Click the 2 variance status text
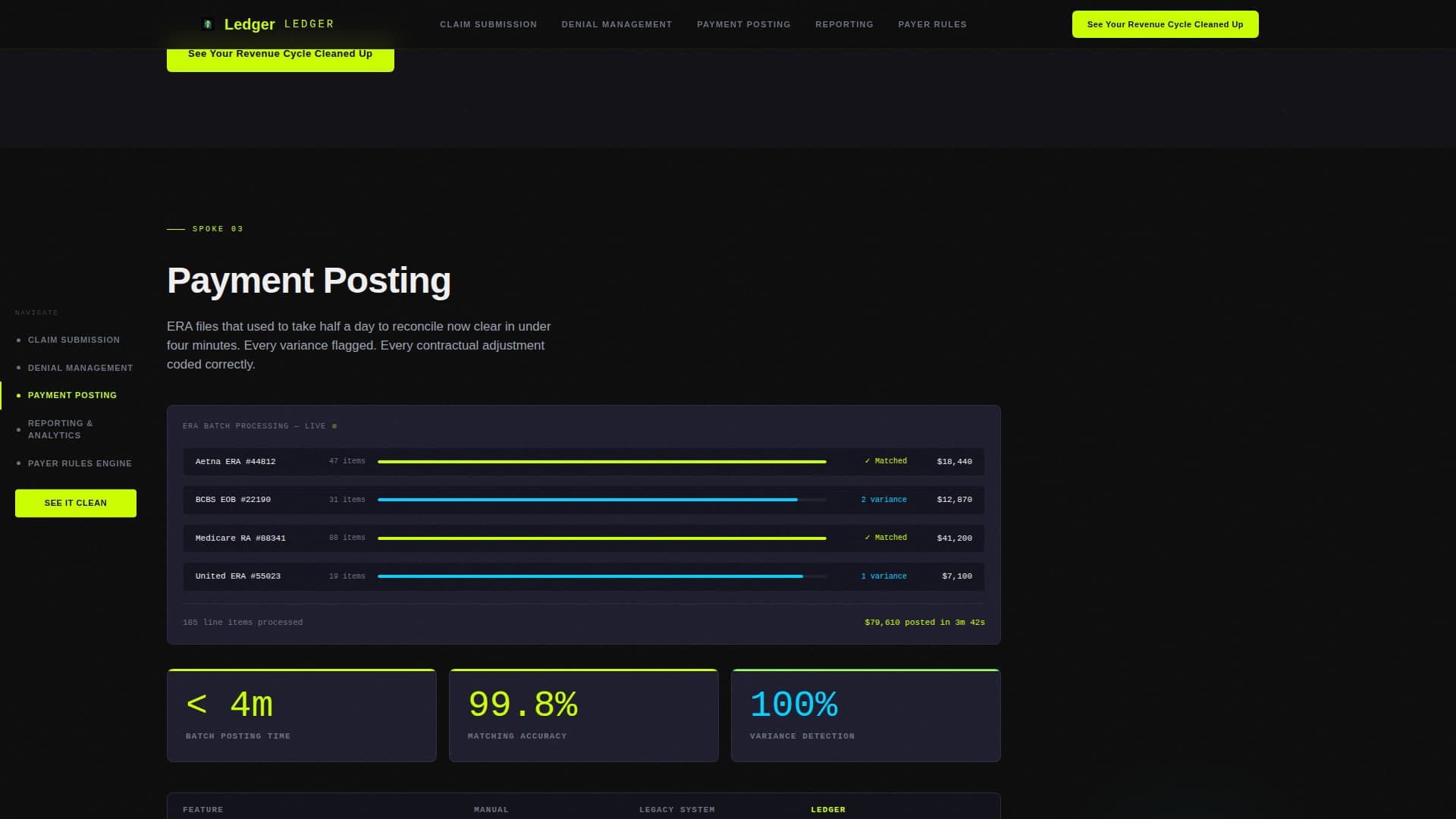 point(884,500)
